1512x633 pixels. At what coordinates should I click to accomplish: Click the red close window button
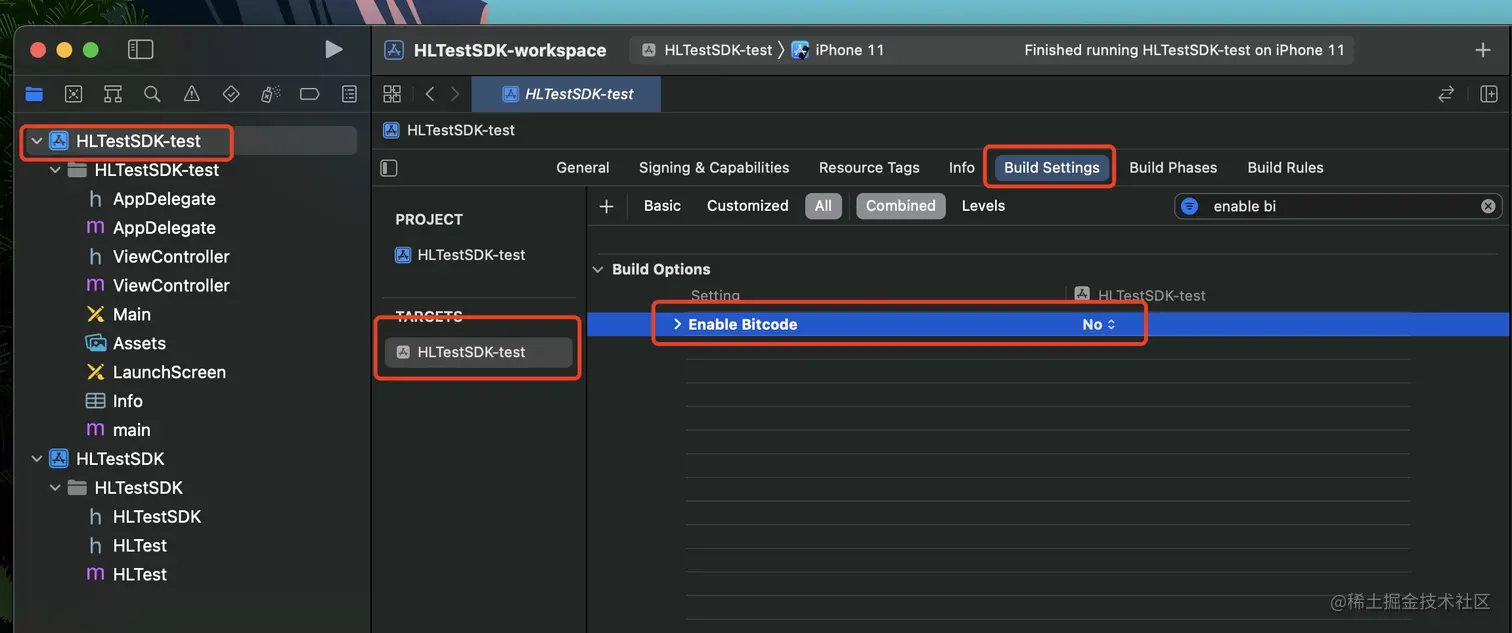pyautogui.click(x=38, y=50)
